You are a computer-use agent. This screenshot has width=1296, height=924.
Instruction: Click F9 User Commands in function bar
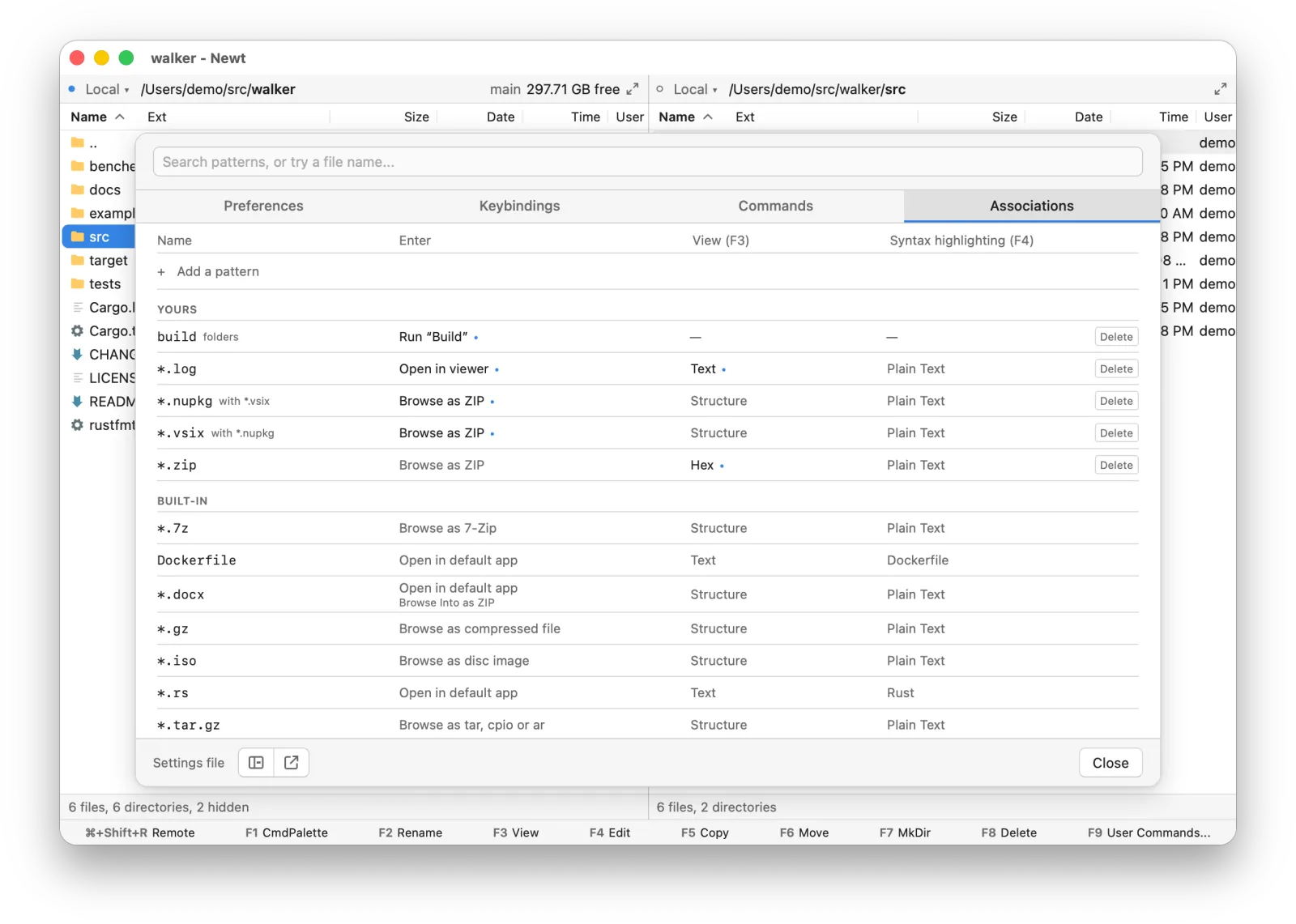coord(1149,832)
